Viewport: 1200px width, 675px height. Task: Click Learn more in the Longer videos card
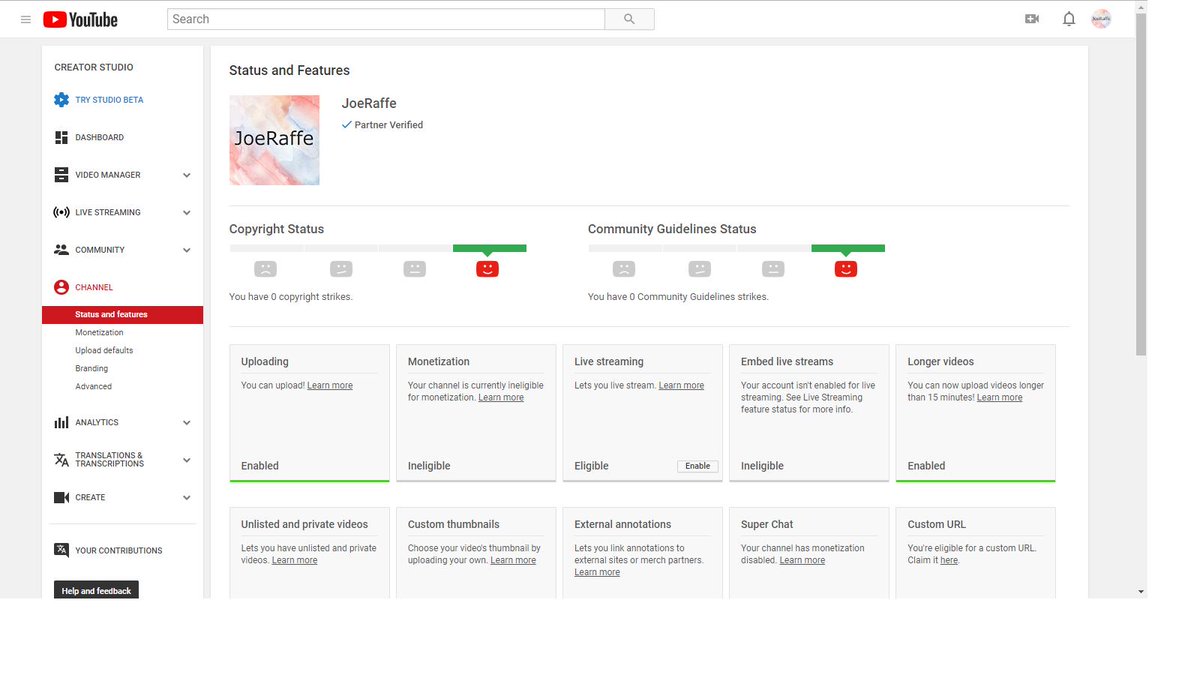[1000, 398]
